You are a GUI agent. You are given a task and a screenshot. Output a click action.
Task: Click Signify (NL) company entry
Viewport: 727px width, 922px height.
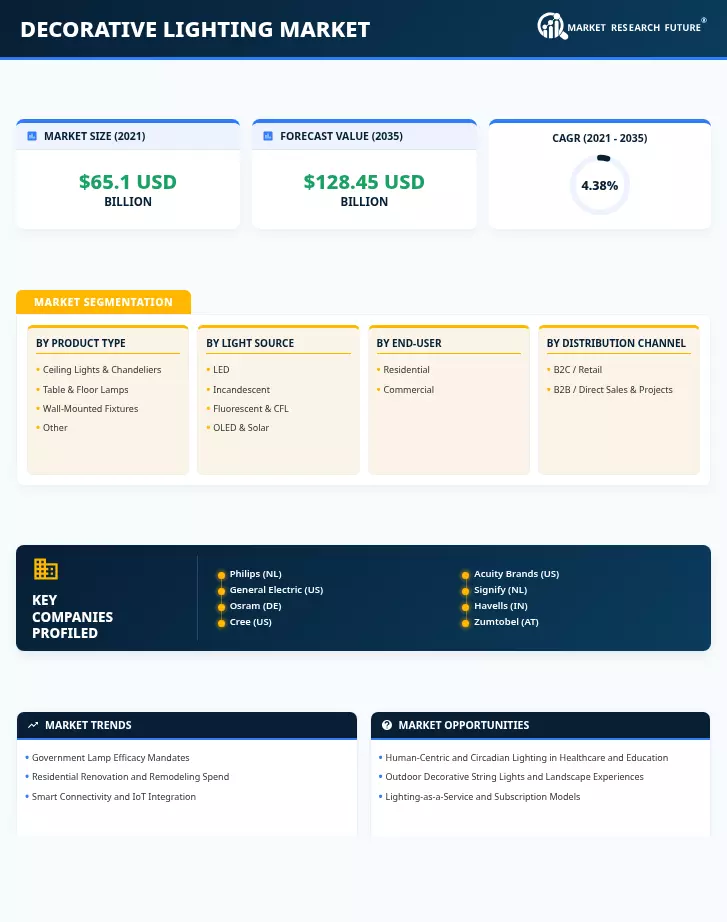[x=501, y=590]
